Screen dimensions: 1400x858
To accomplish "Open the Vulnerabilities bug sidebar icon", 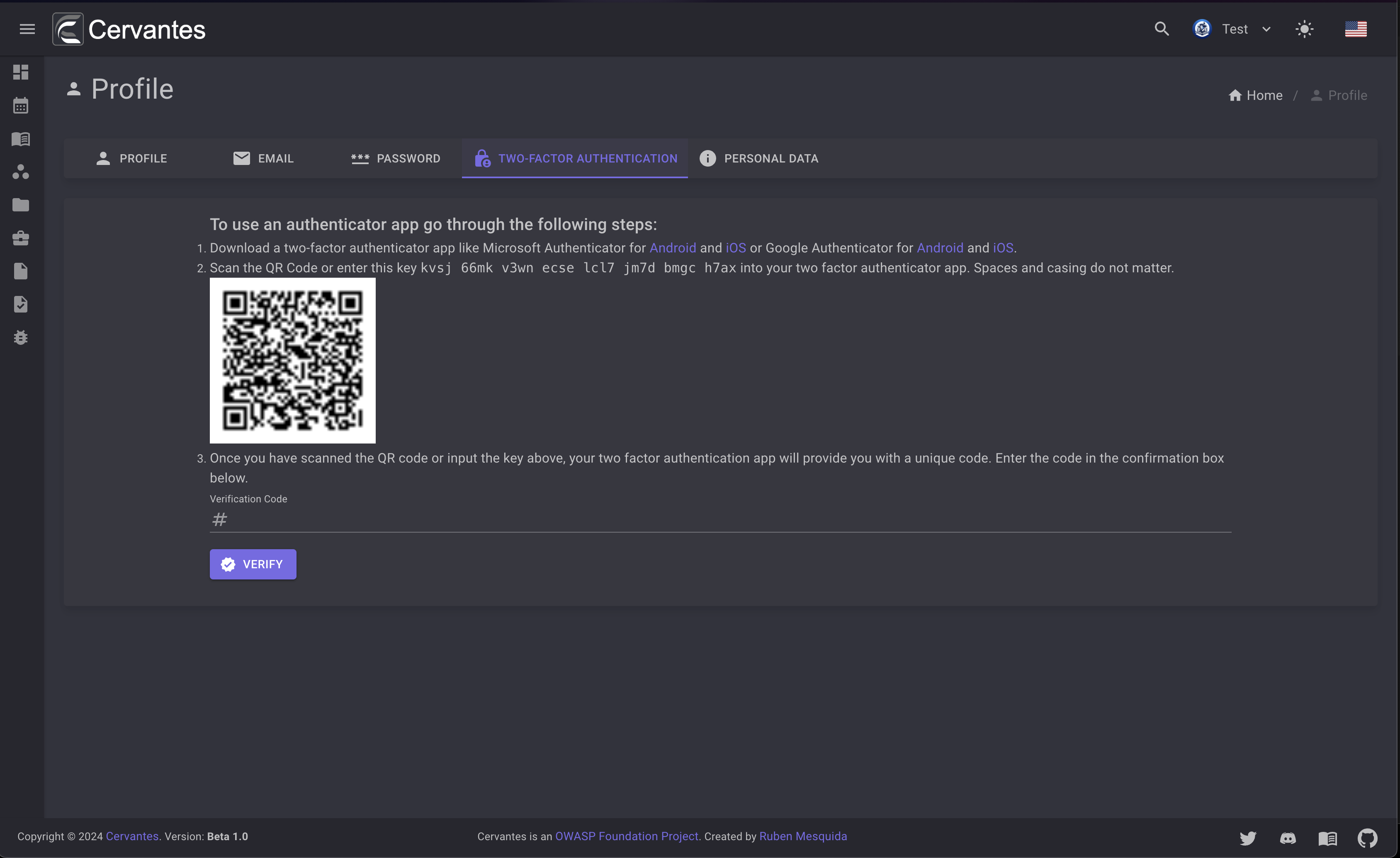I will click(x=21, y=338).
